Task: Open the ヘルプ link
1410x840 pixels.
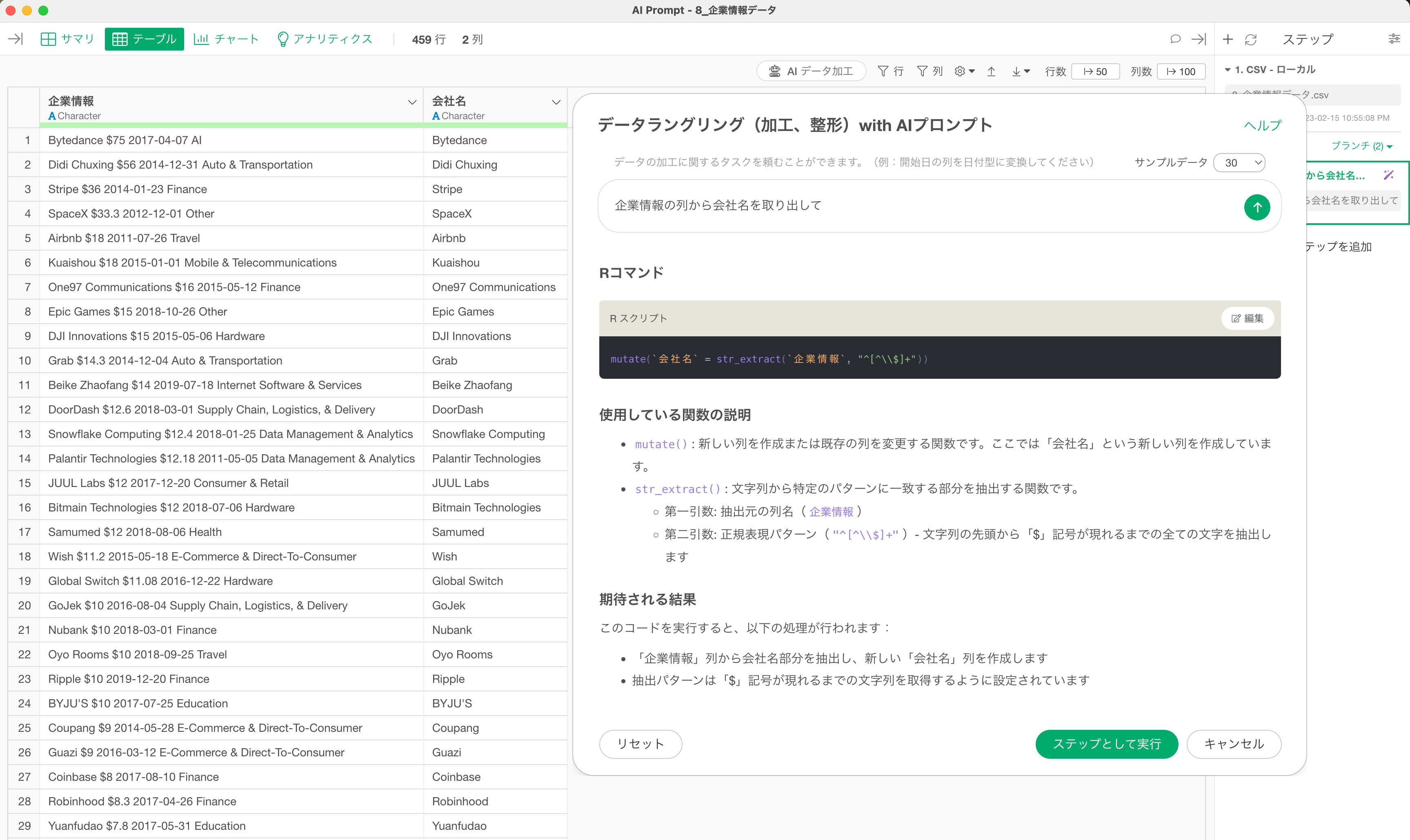Action: tap(1262, 126)
